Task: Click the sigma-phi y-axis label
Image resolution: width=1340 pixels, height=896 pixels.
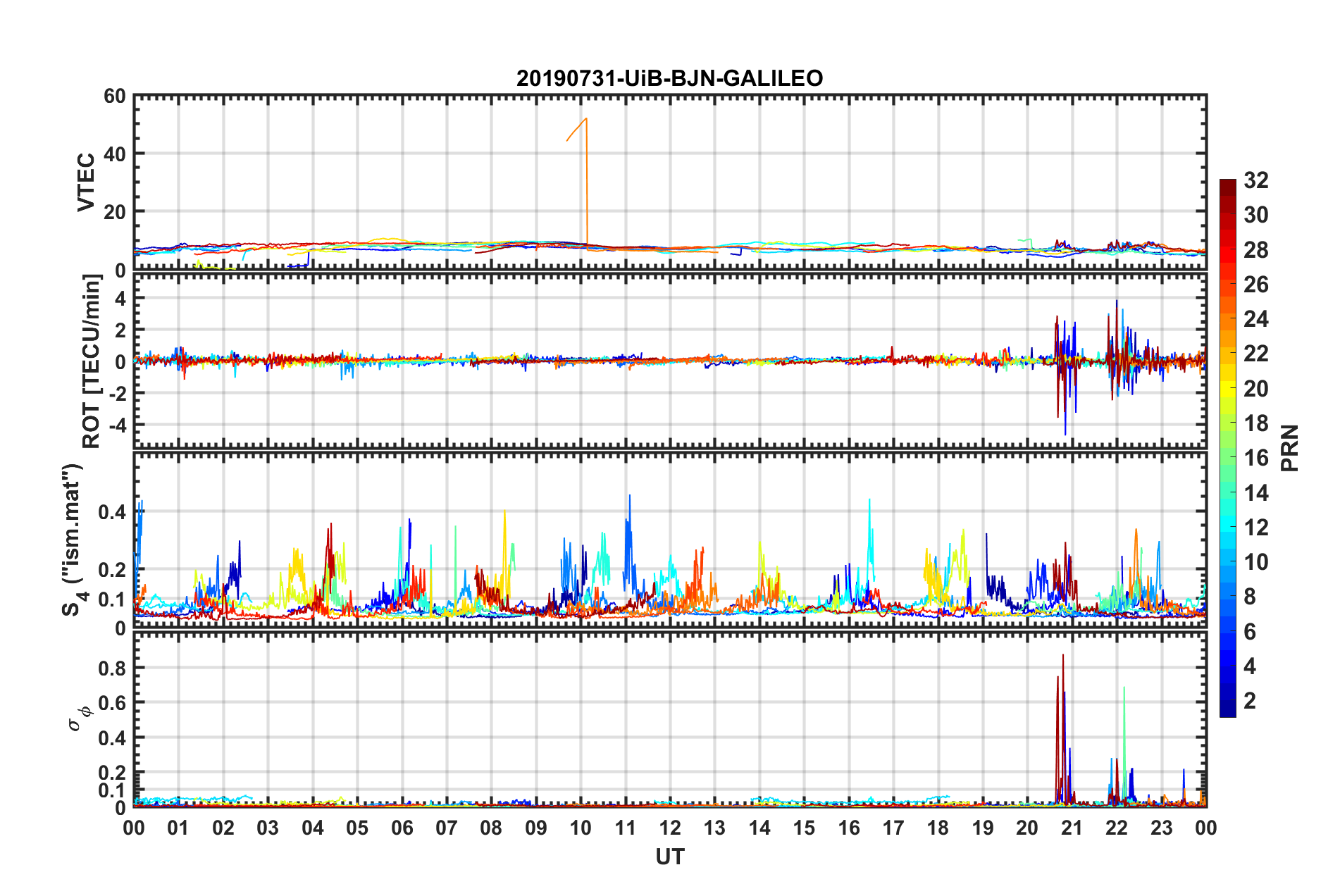Action: click(x=80, y=718)
